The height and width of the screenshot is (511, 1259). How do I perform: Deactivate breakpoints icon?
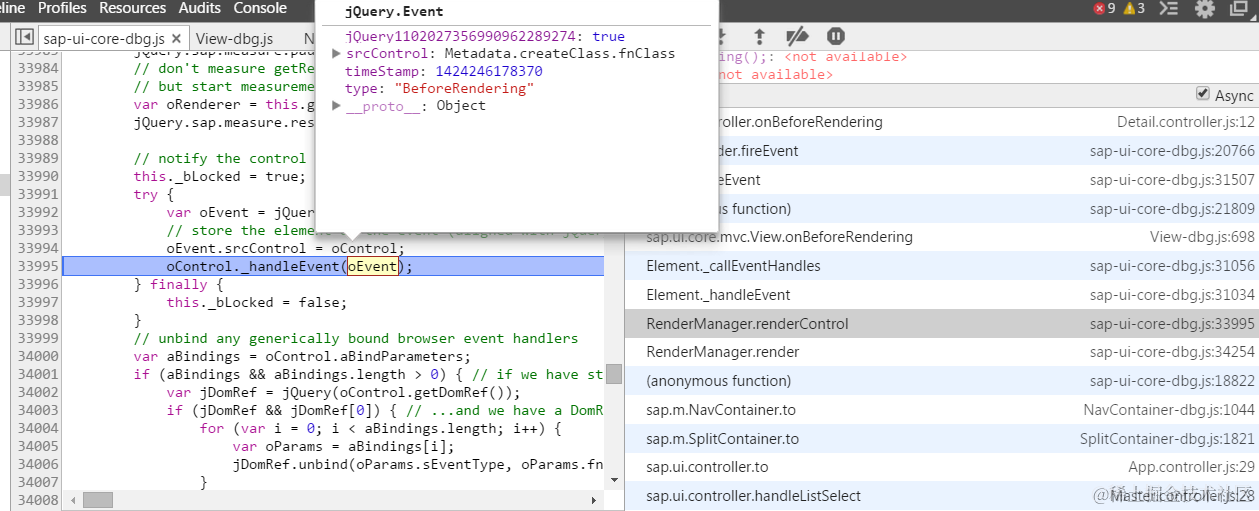click(797, 37)
